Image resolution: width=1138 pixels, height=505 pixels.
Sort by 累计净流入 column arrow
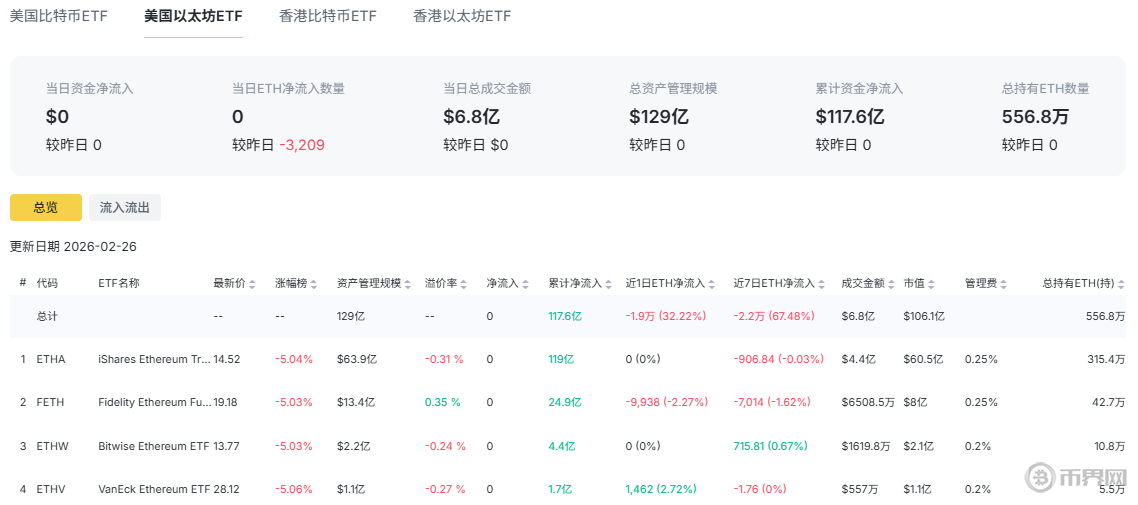[x=608, y=284]
